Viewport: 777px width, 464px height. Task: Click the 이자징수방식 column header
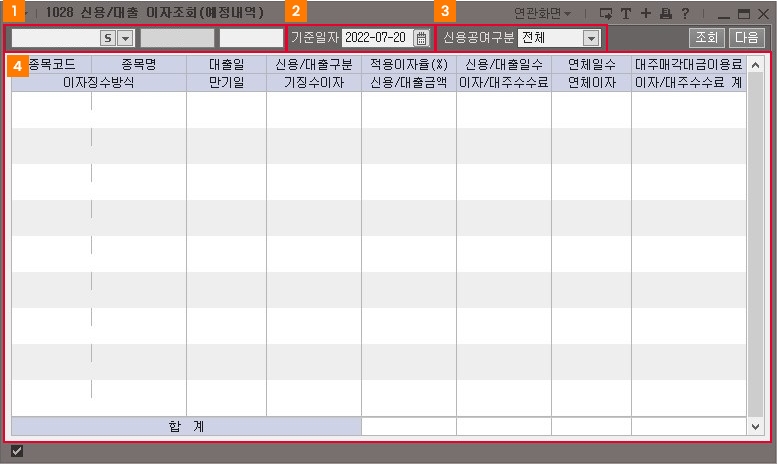tap(99, 82)
